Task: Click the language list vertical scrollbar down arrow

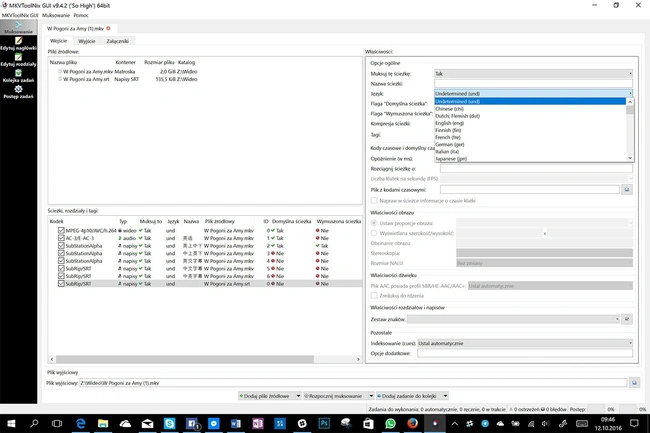Action: (x=630, y=158)
